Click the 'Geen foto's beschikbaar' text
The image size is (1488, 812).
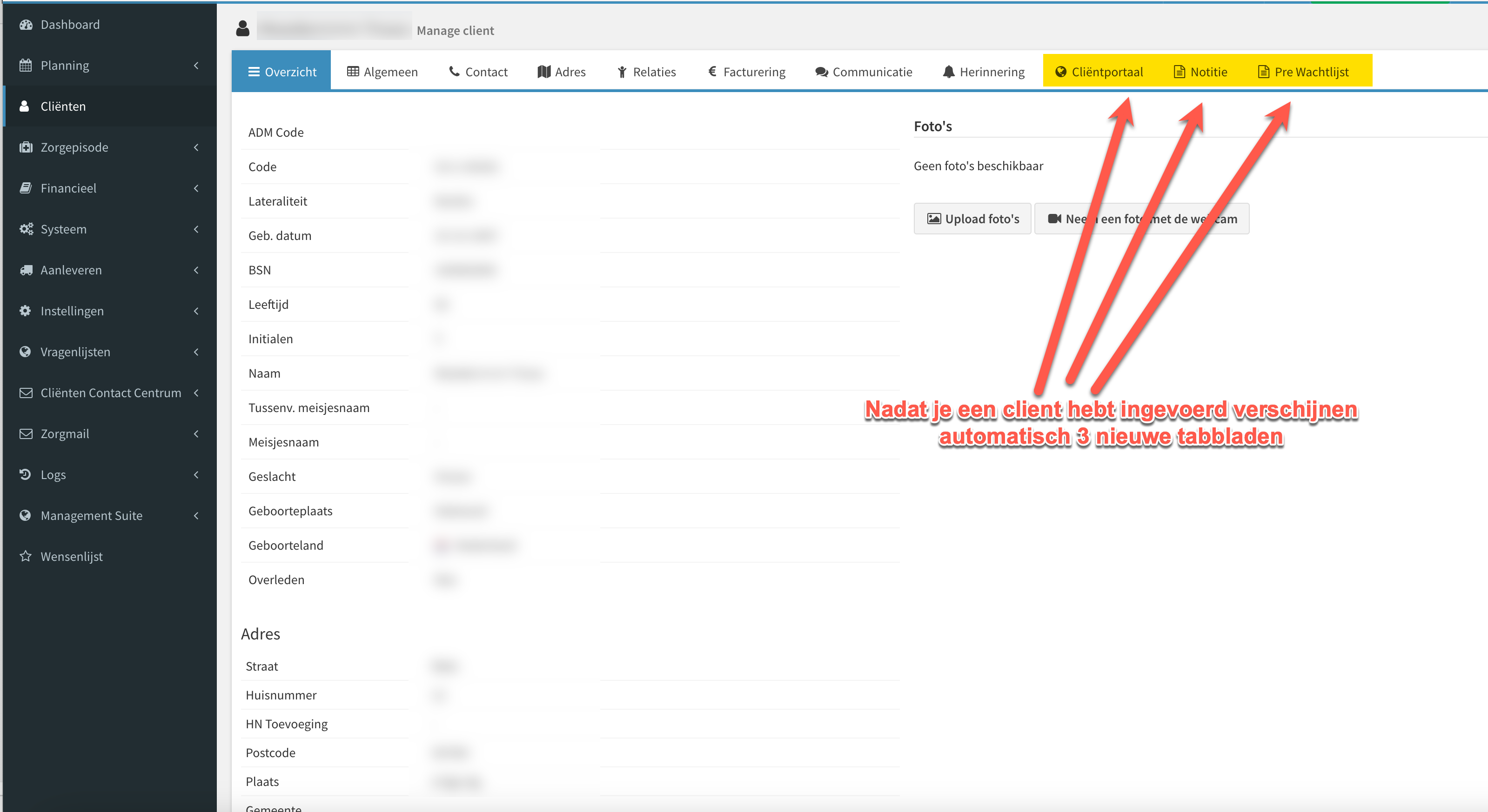pyautogui.click(x=979, y=166)
